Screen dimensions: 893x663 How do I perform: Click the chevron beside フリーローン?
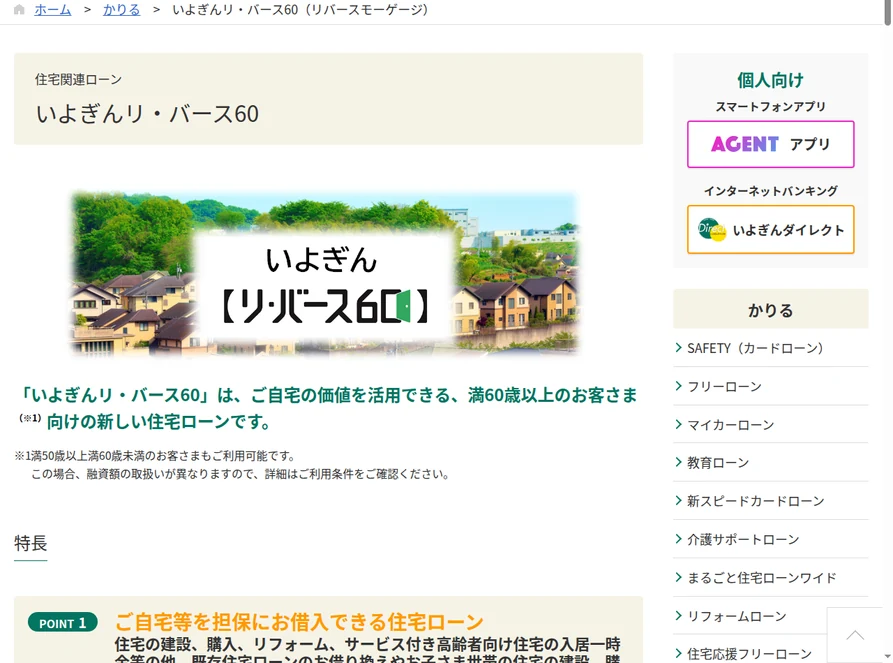pos(678,386)
